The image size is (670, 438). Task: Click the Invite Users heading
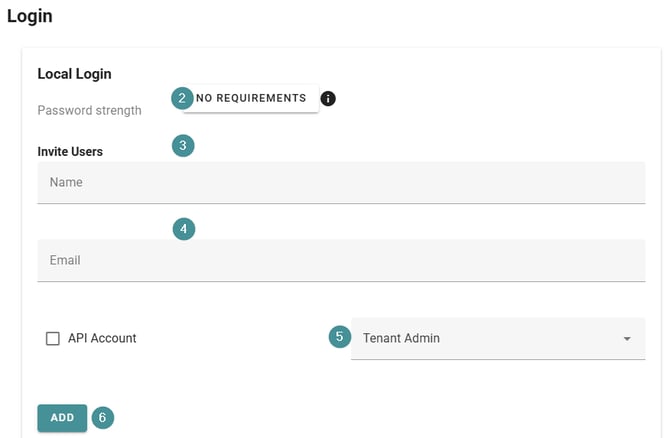click(x=70, y=151)
